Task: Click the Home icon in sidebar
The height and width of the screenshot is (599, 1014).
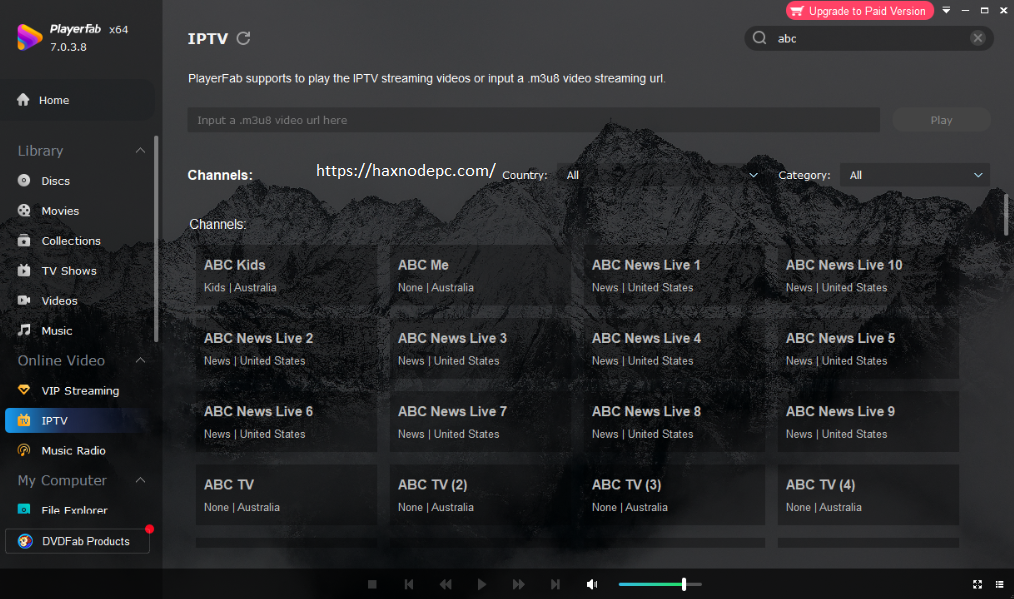Action: tap(23, 100)
